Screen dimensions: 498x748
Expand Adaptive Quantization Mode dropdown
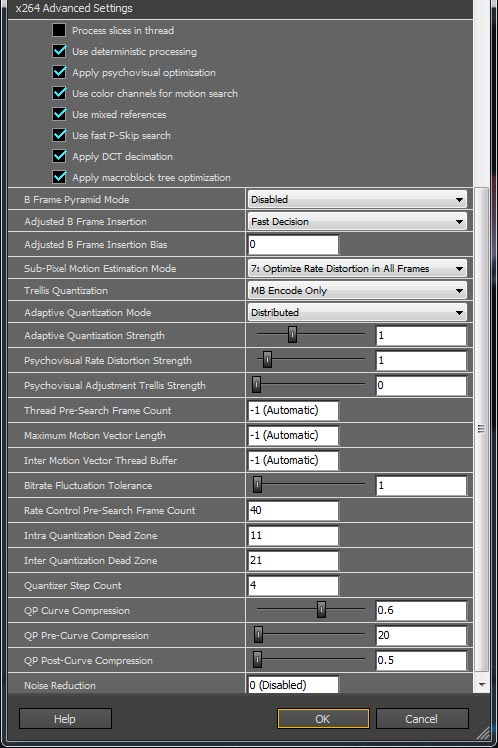point(357,312)
